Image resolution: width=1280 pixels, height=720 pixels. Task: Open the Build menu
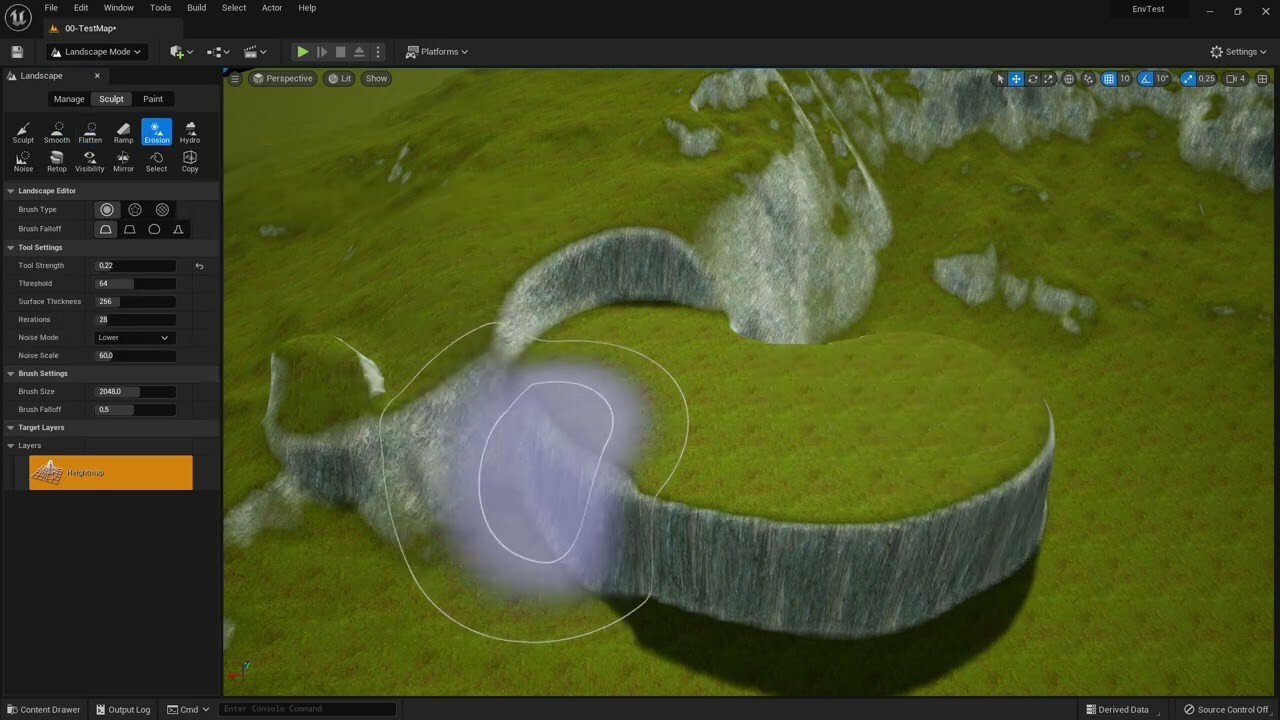click(196, 7)
